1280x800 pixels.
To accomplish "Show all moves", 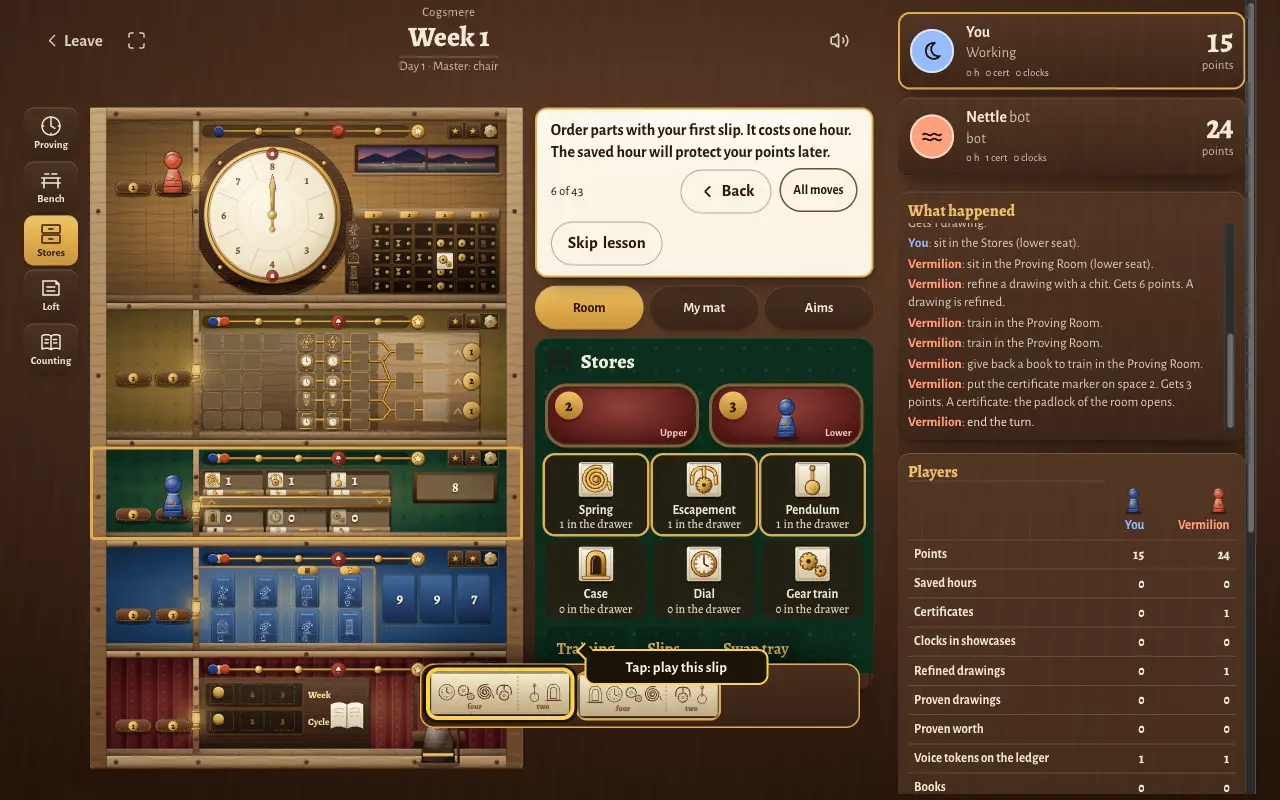I will coord(818,190).
